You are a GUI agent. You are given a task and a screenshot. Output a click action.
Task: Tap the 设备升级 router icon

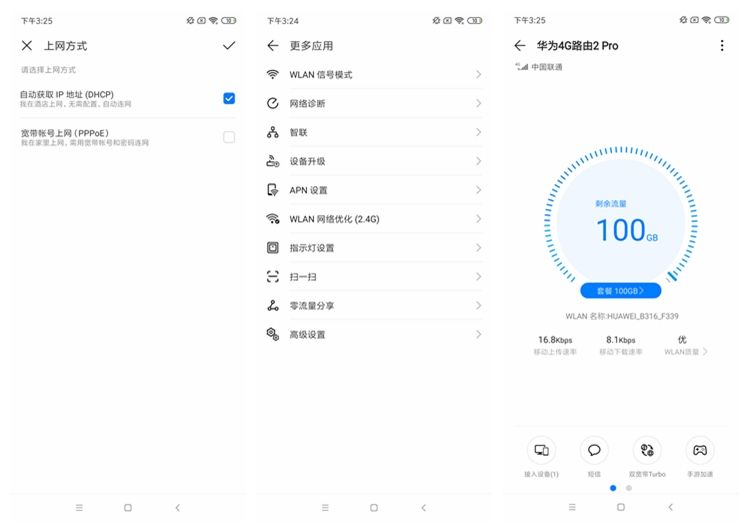click(273, 161)
